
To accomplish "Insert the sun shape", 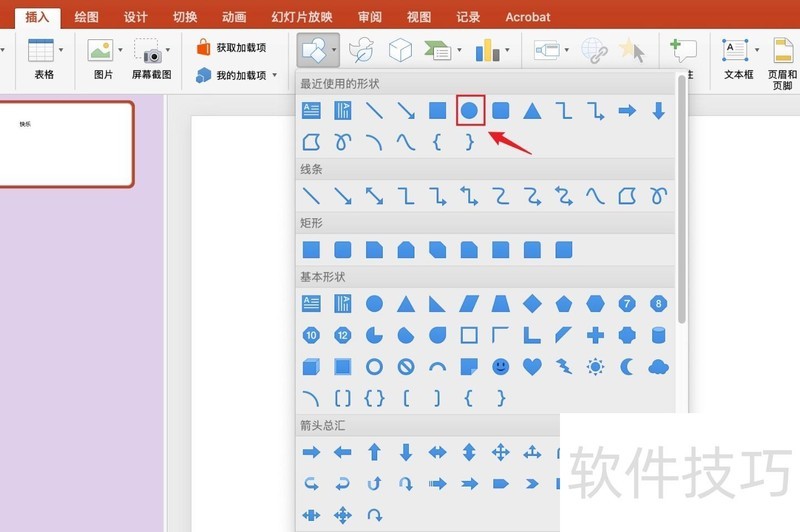I will [595, 367].
